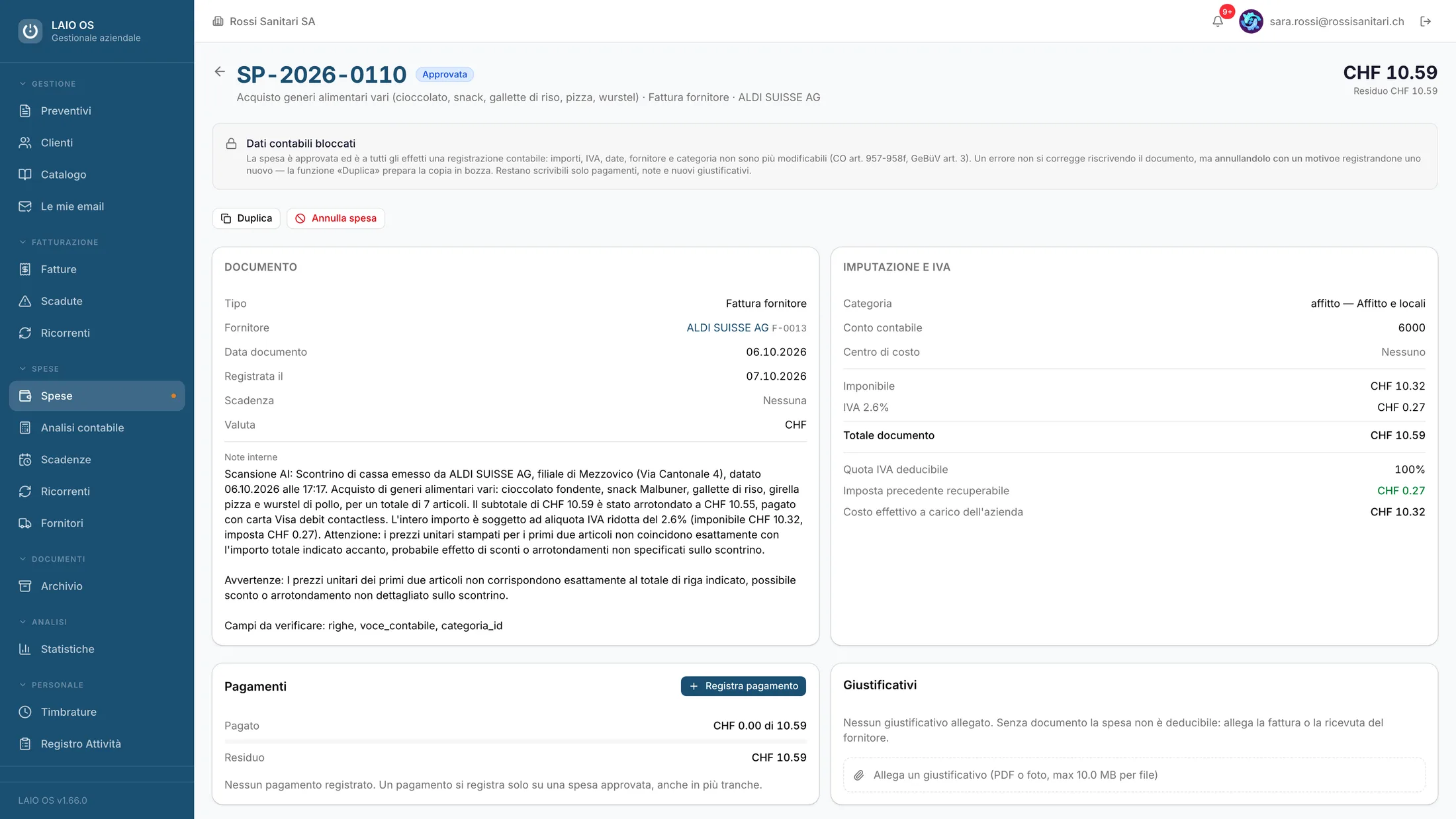The image size is (1456, 819).
Task: Click the Scadute warning triangle icon
Action: pyautogui.click(x=25, y=301)
